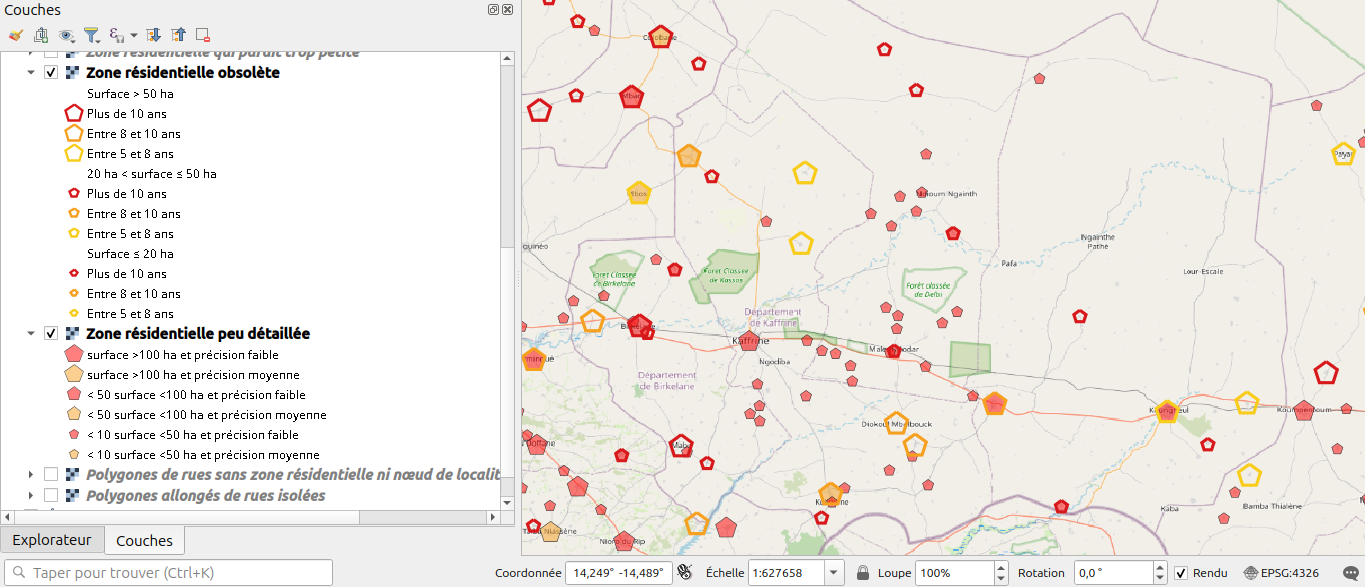Collapse the Zone résidentielle obsolète tree
The height and width of the screenshot is (587, 1365).
pos(31,73)
